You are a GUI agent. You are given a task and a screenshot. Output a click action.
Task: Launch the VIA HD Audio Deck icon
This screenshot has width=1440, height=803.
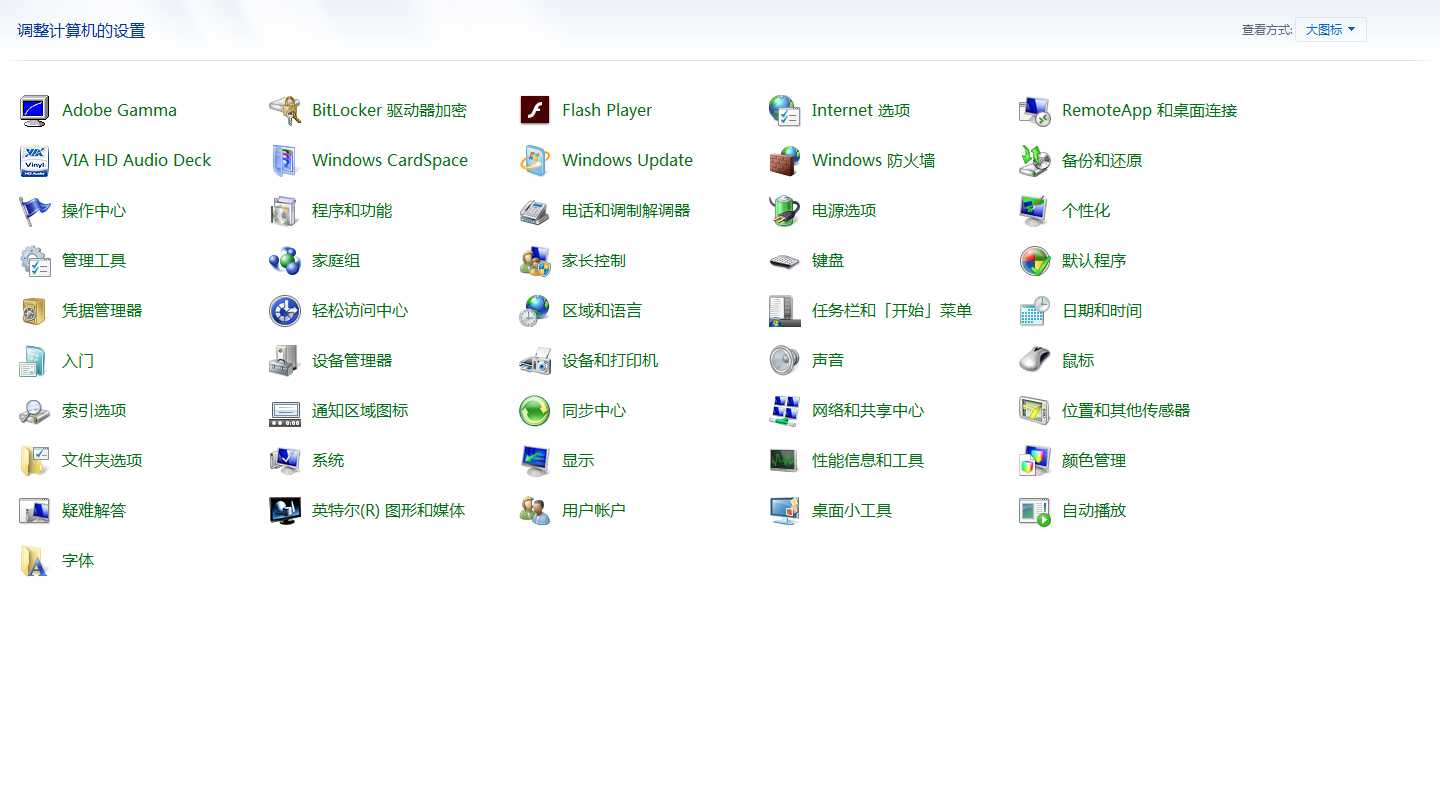point(35,160)
